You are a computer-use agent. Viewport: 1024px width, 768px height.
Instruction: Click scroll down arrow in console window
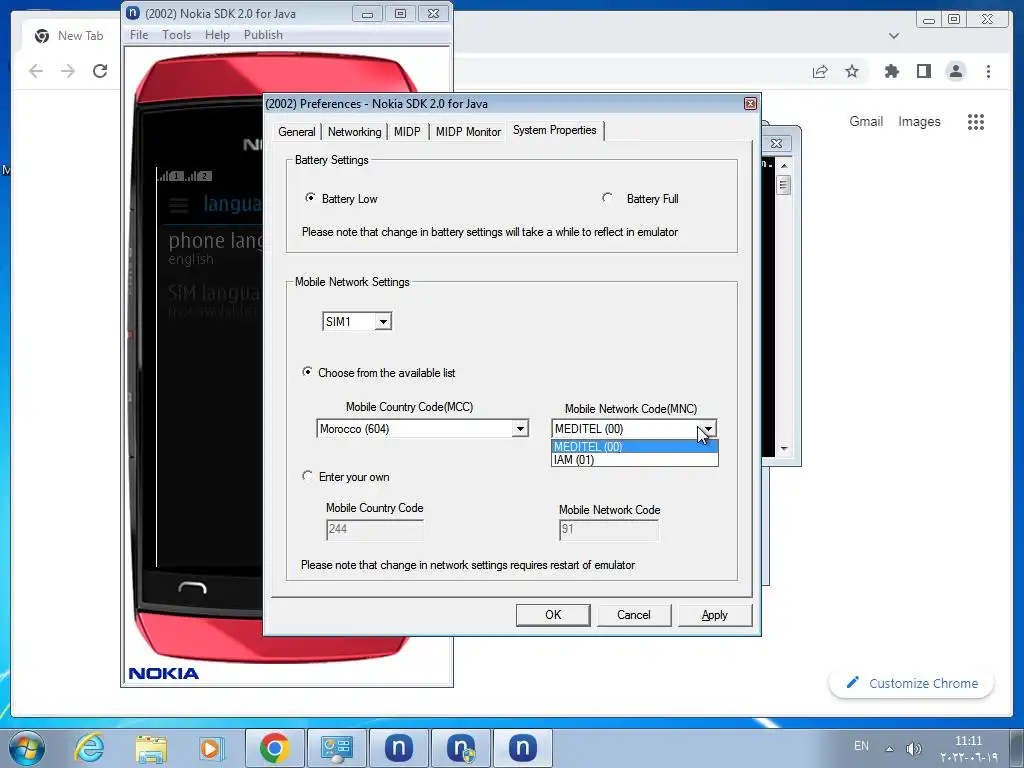click(x=784, y=449)
